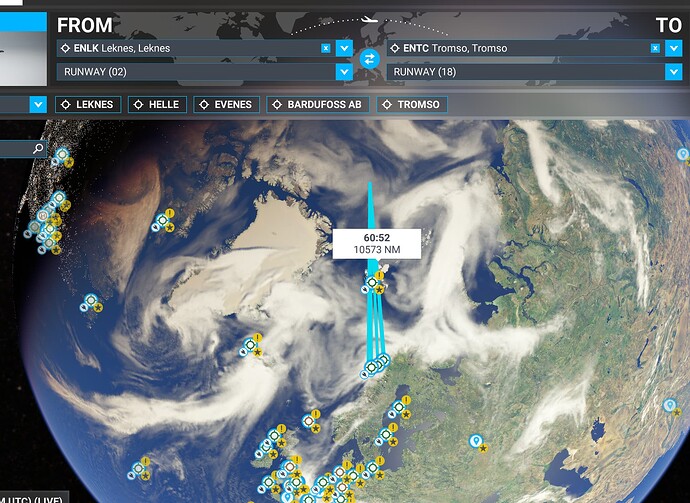The width and height of the screenshot is (690, 503).
Task: Click the yellow star badge beside Iceland marker
Action: pos(258,352)
